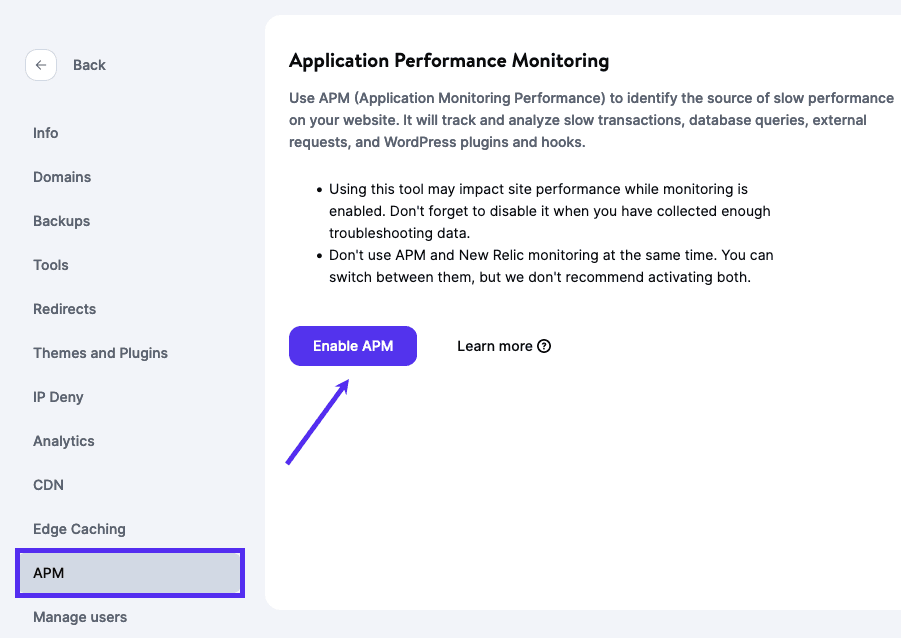Click the APM description paragraph text
901x638 pixels.
point(590,119)
